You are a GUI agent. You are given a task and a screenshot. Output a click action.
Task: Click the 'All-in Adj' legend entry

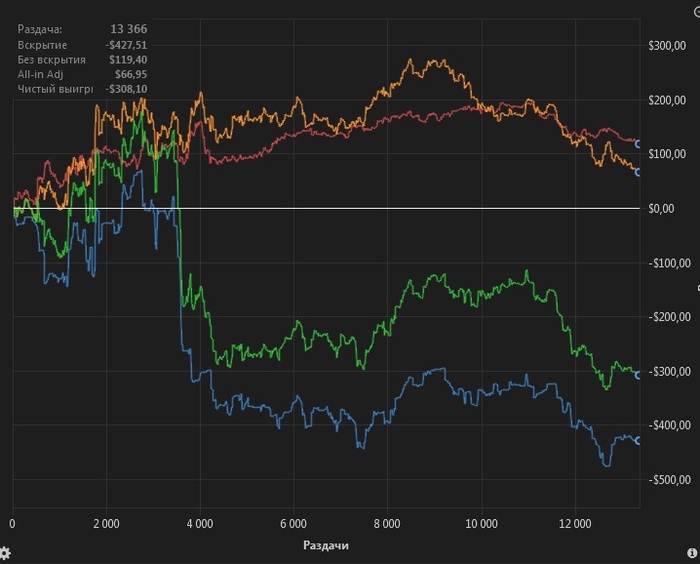coord(40,74)
